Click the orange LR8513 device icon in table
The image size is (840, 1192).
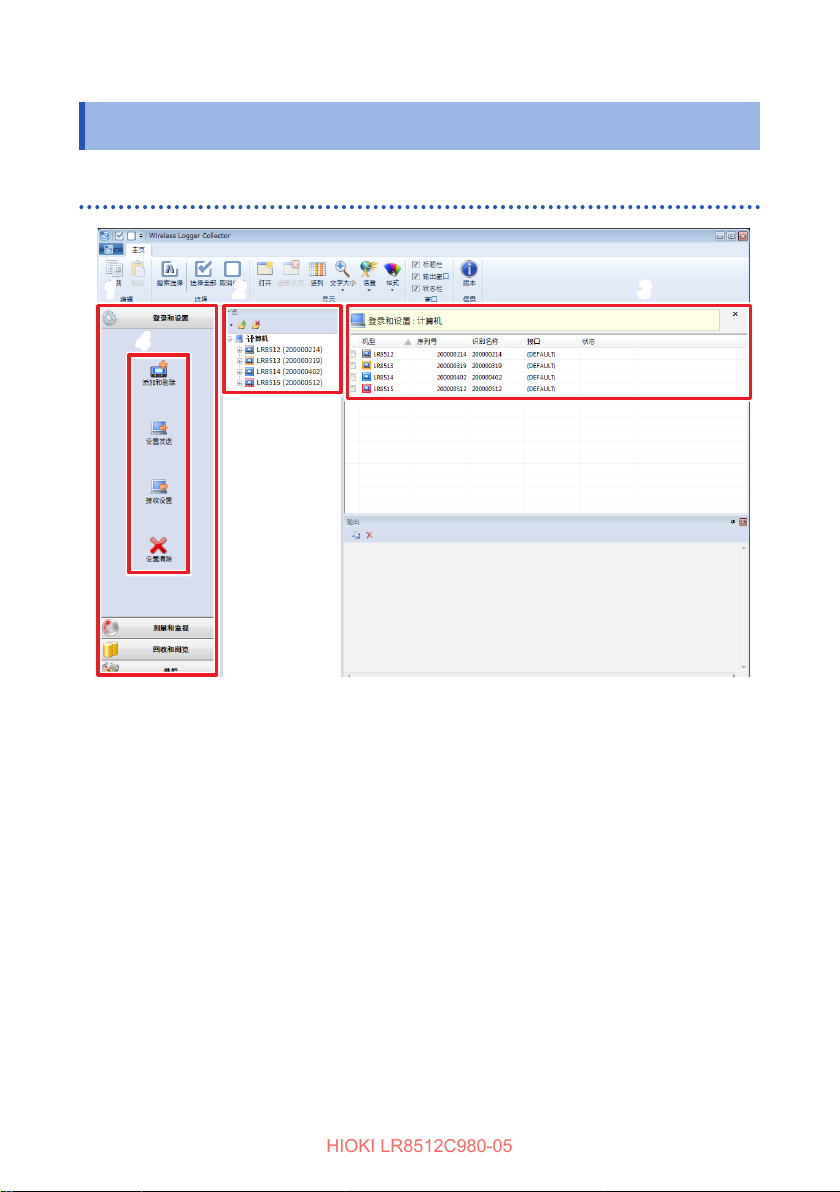tap(366, 366)
